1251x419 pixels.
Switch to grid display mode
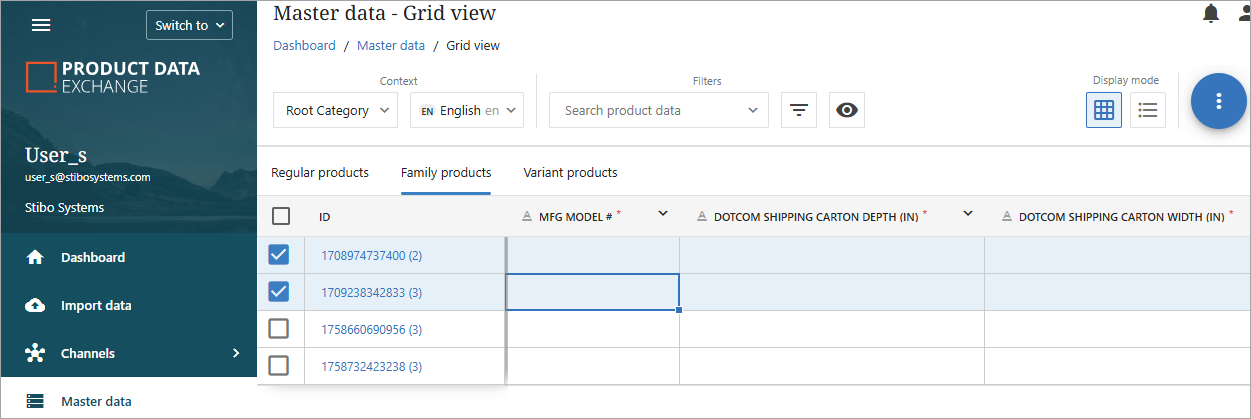(x=1104, y=110)
